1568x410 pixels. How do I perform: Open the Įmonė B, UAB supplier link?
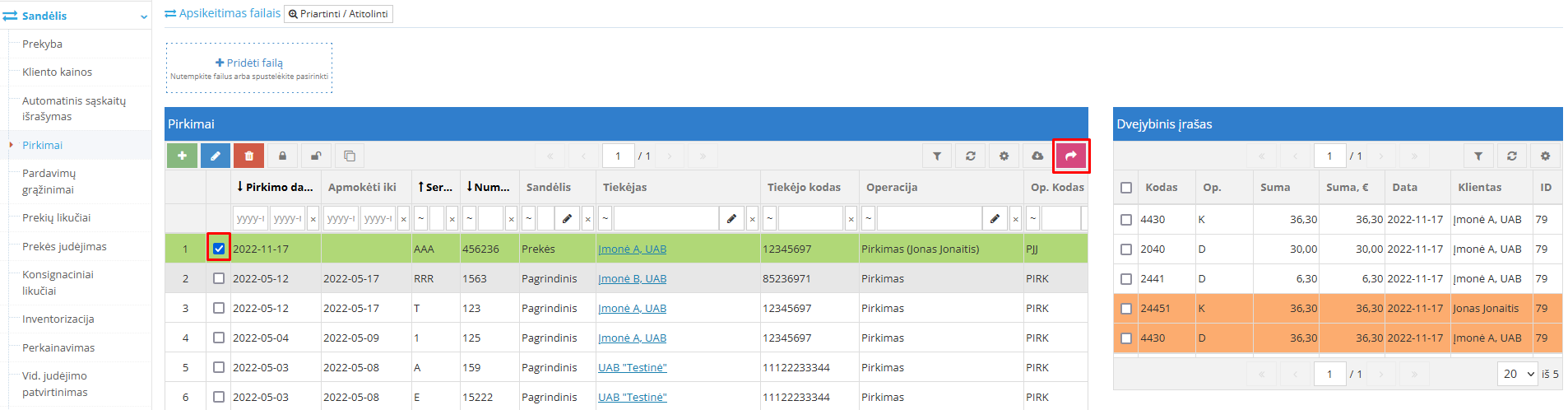click(x=632, y=278)
